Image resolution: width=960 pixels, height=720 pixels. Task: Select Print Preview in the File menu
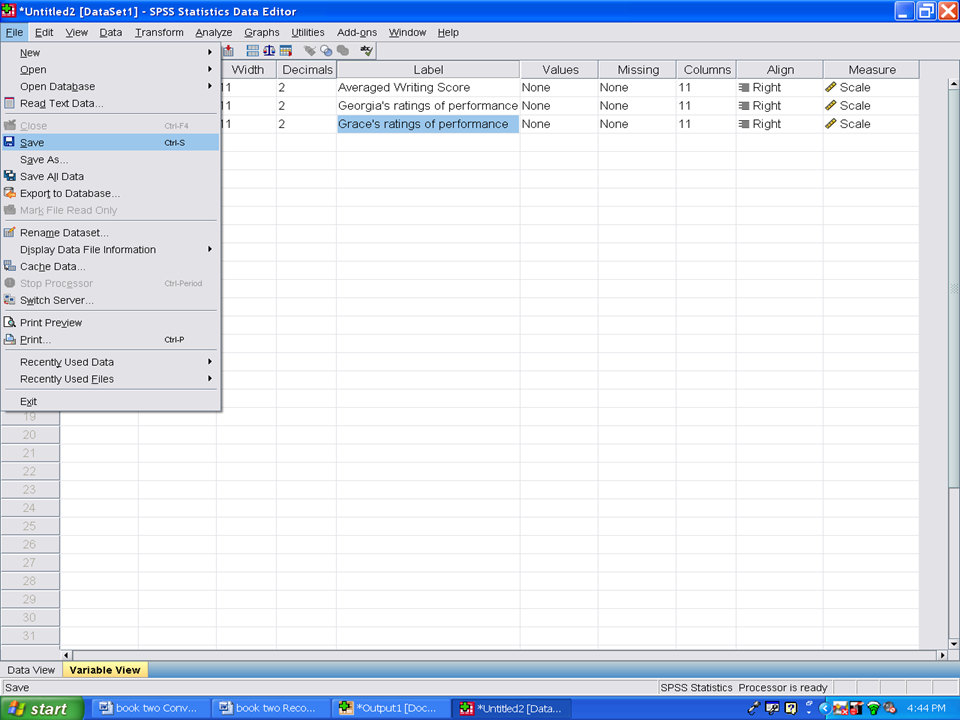coord(51,323)
